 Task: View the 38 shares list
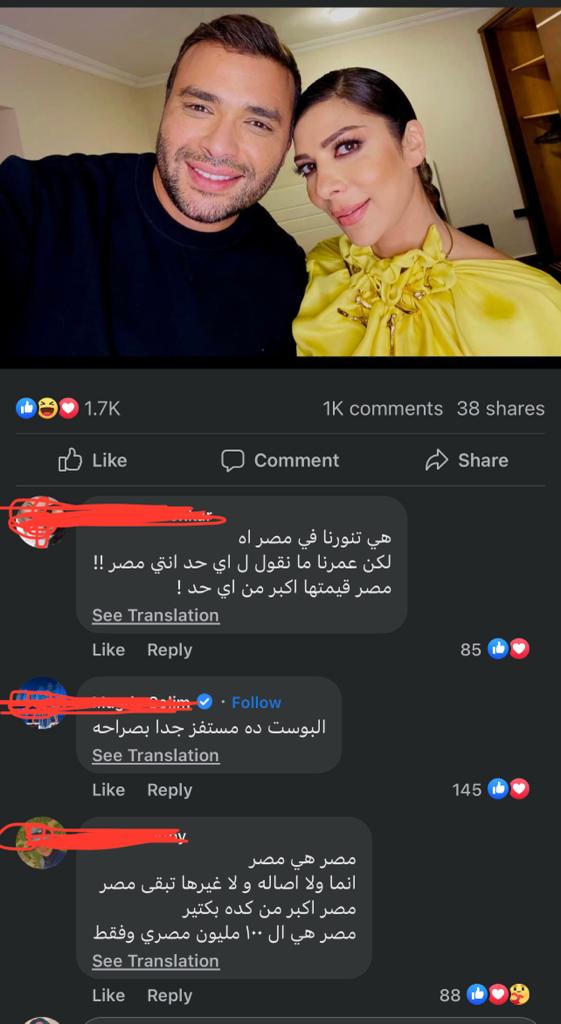pos(500,409)
